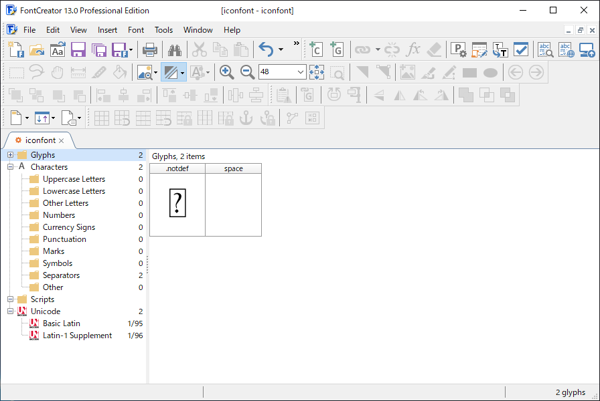Open the Insert menu

[x=107, y=30]
